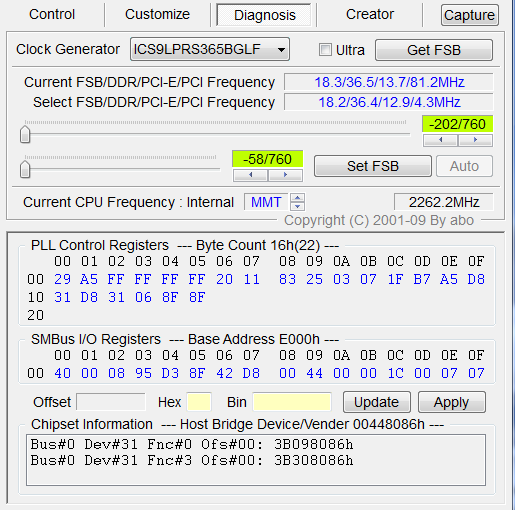This screenshot has height=510, width=515.
Task: Click the Set FSB button
Action: click(373, 166)
